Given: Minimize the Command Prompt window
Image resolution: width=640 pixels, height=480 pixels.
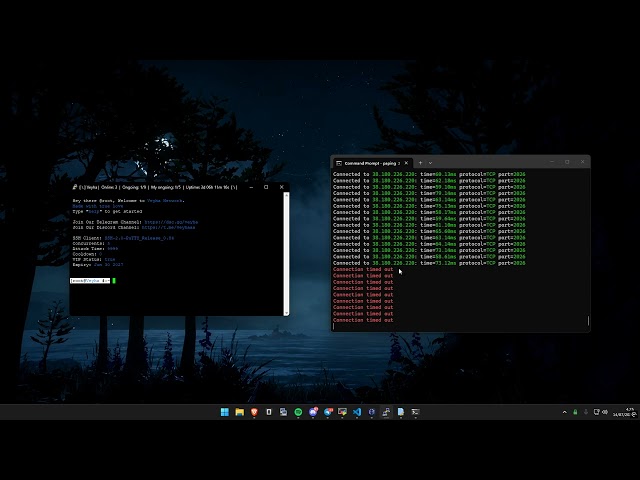Looking at the screenshot, I should [552, 162].
